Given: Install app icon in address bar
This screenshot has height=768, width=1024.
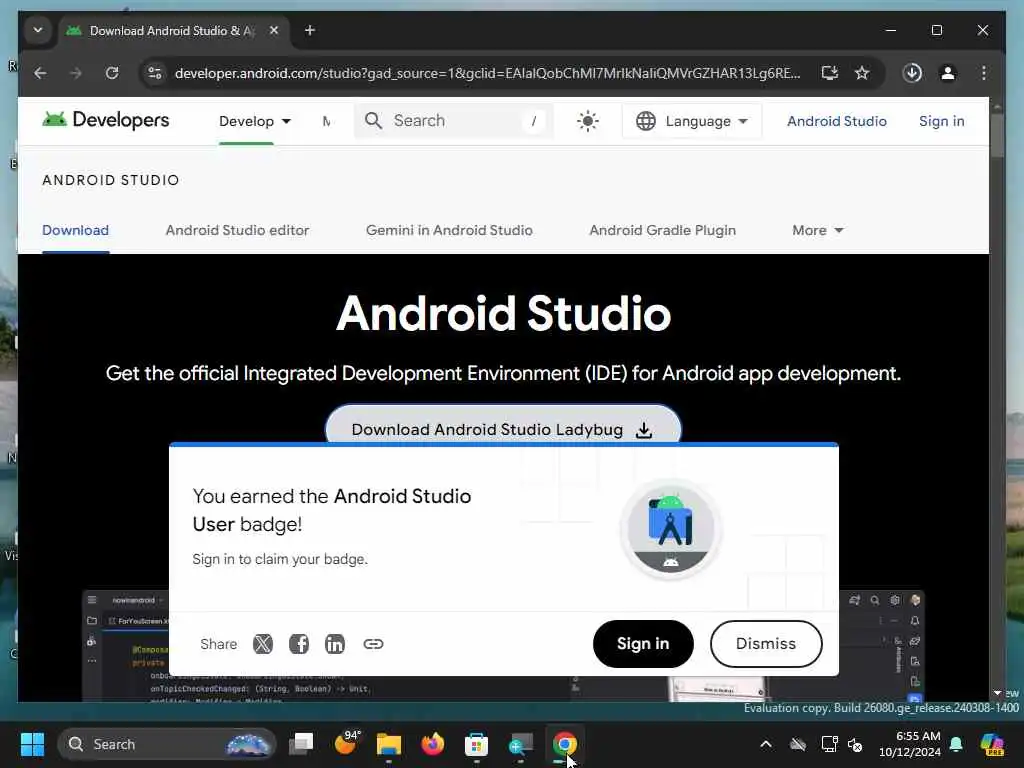Looking at the screenshot, I should (829, 72).
